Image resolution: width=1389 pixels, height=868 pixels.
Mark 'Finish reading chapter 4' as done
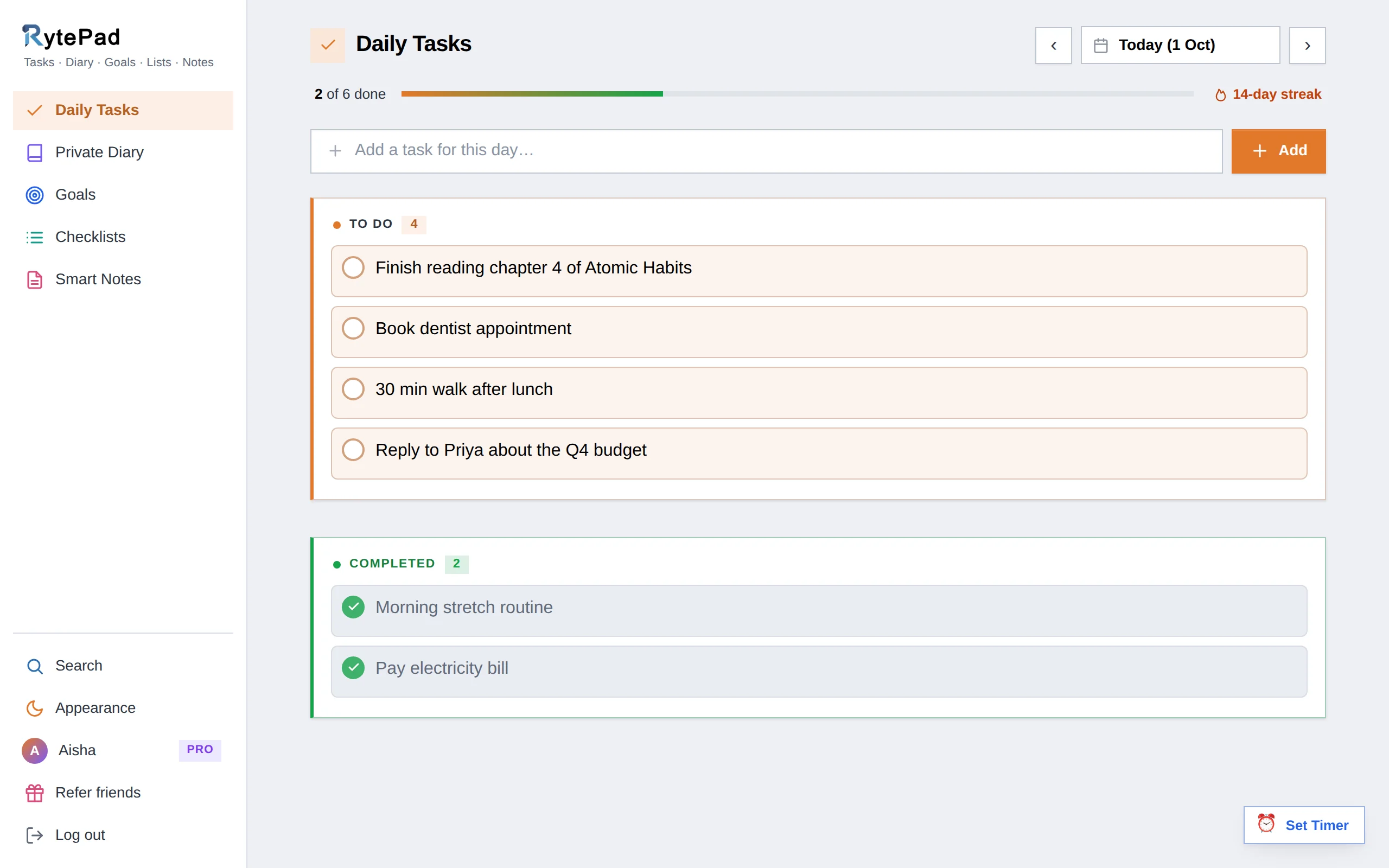(x=353, y=267)
